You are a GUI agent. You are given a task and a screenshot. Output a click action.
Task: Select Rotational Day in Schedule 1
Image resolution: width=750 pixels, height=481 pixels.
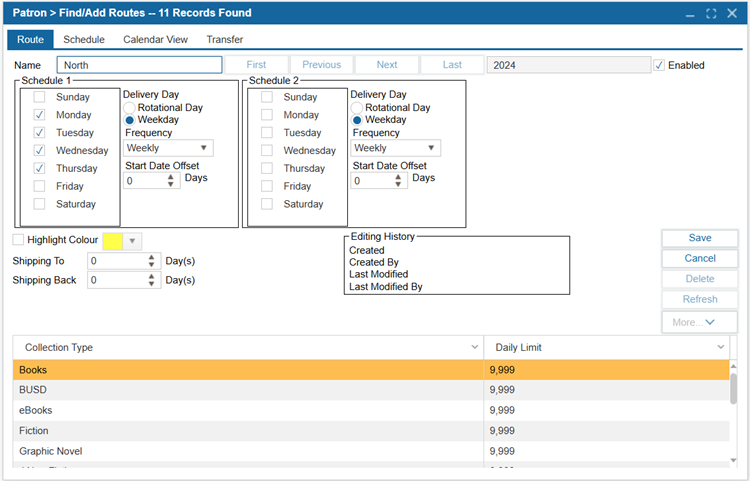[130, 108]
